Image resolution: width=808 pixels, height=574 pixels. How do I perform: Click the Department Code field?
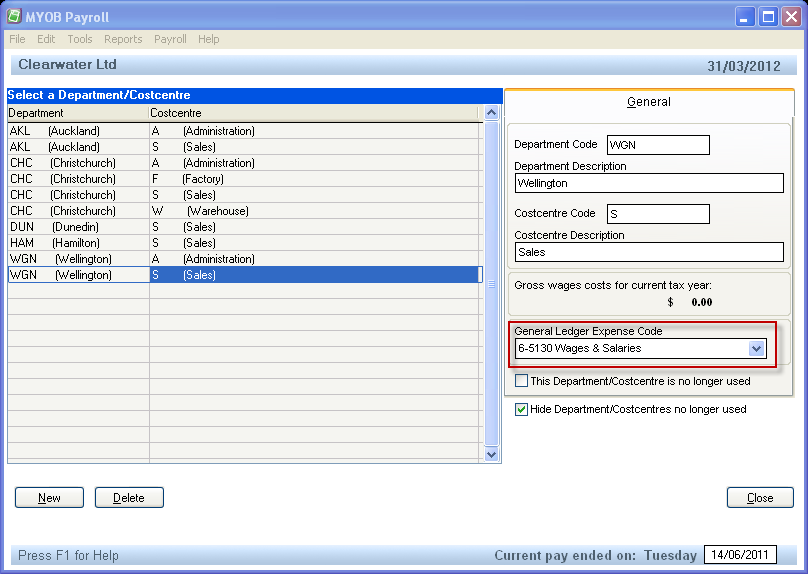658,145
